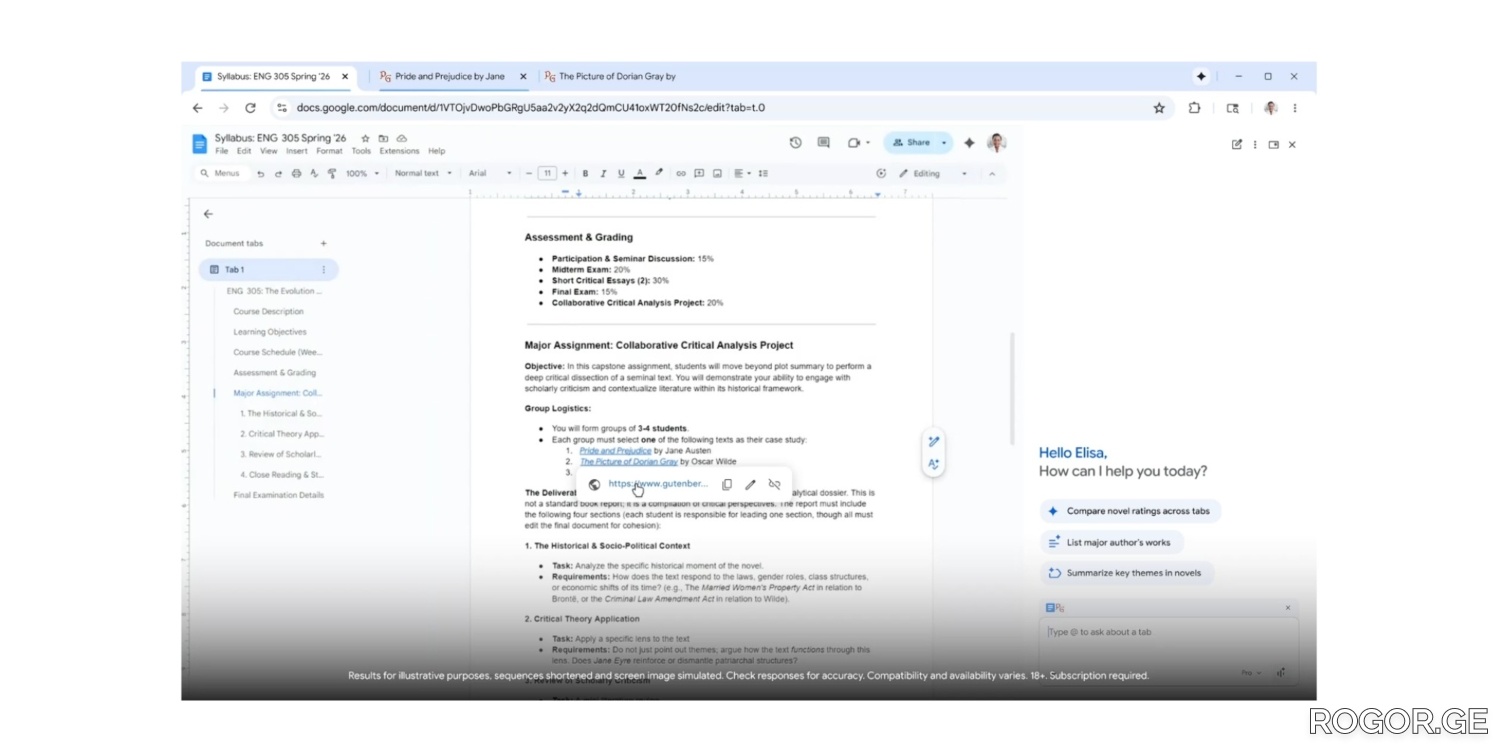The width and height of the screenshot is (1500, 750).
Task: Open The Picture of Dorian Gray link
Action: pyautogui.click(x=628, y=462)
